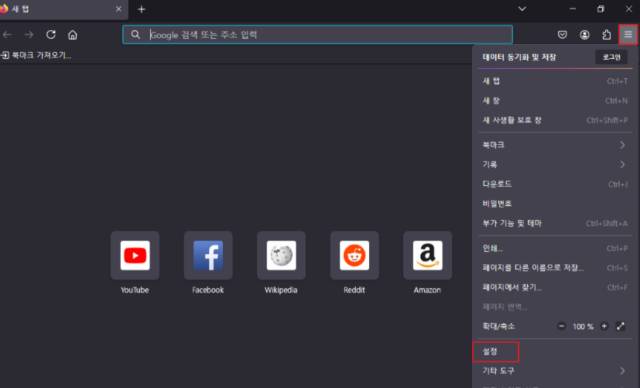Select 인쇄 print menu entry
This screenshot has width=640, height=388.
coord(555,248)
